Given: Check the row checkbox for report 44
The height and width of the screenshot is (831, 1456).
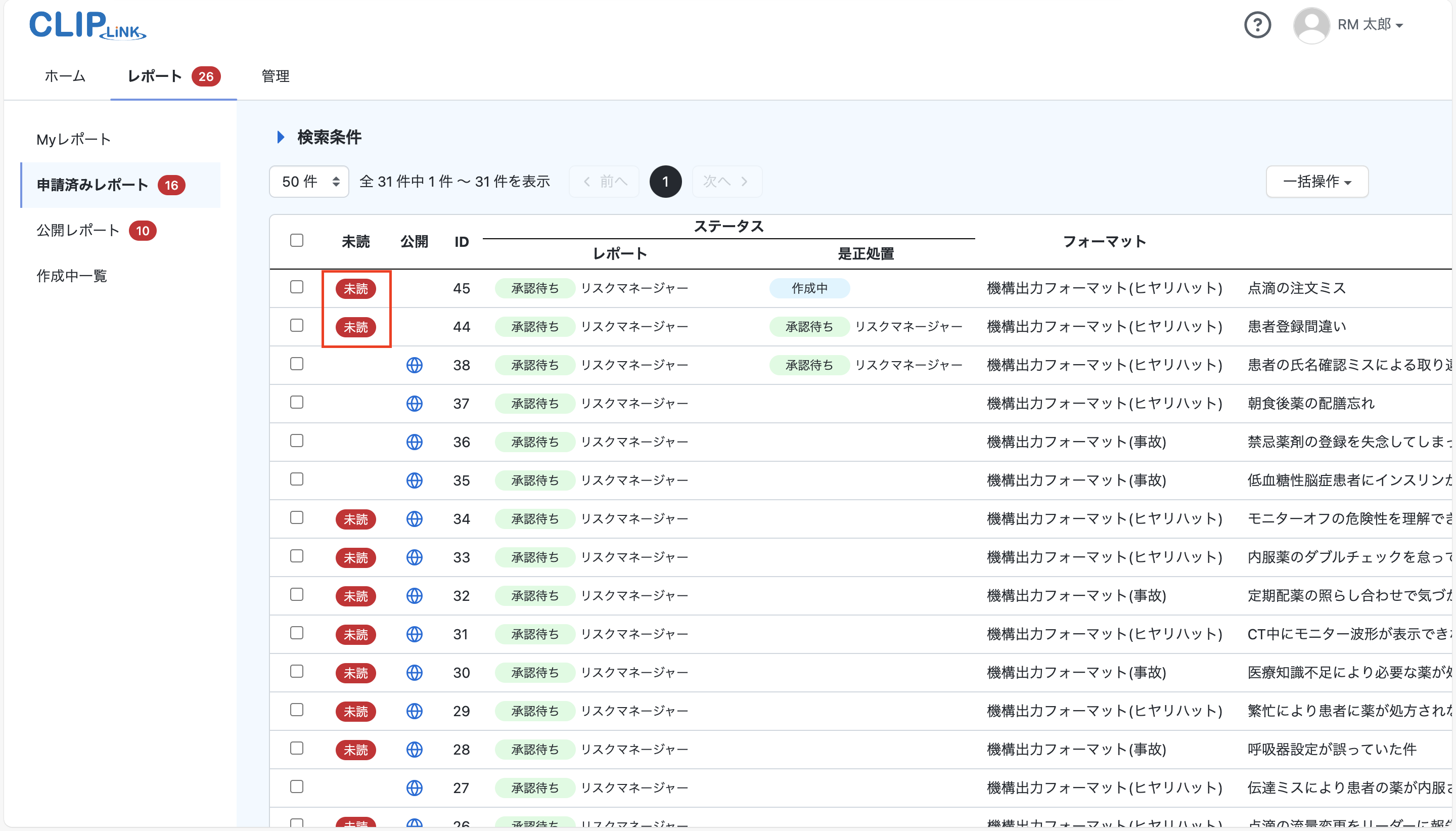Looking at the screenshot, I should [297, 325].
